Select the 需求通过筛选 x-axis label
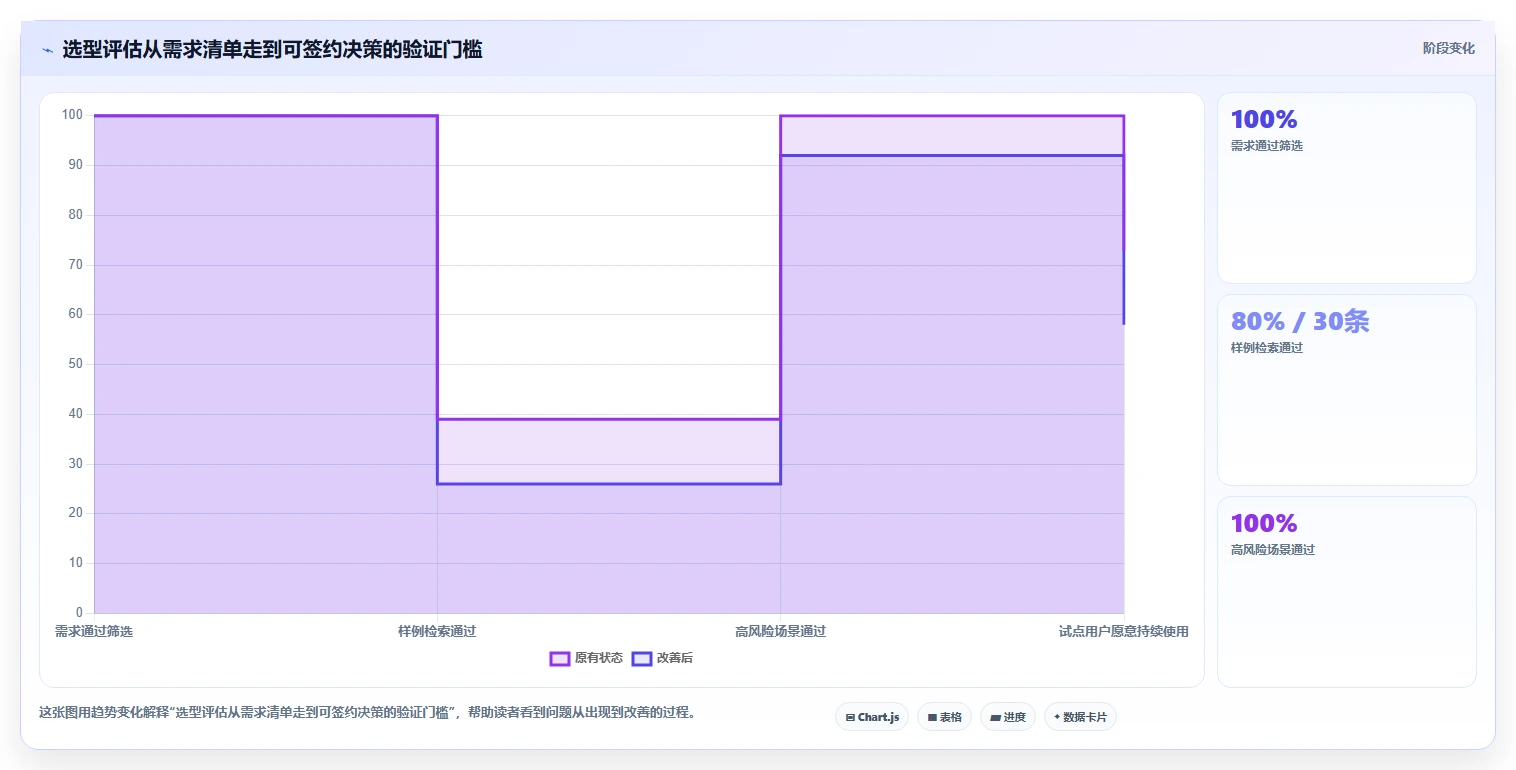1516x770 pixels. tap(94, 631)
